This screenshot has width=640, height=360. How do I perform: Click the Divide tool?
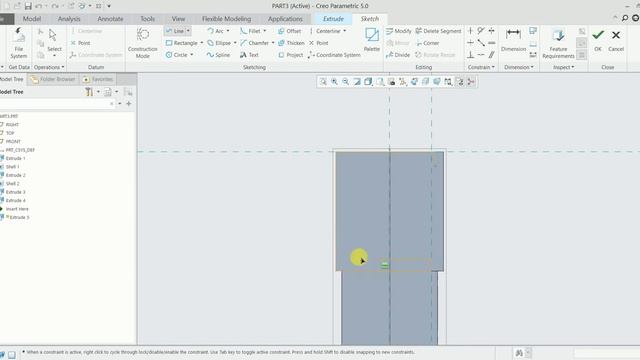click(398, 55)
